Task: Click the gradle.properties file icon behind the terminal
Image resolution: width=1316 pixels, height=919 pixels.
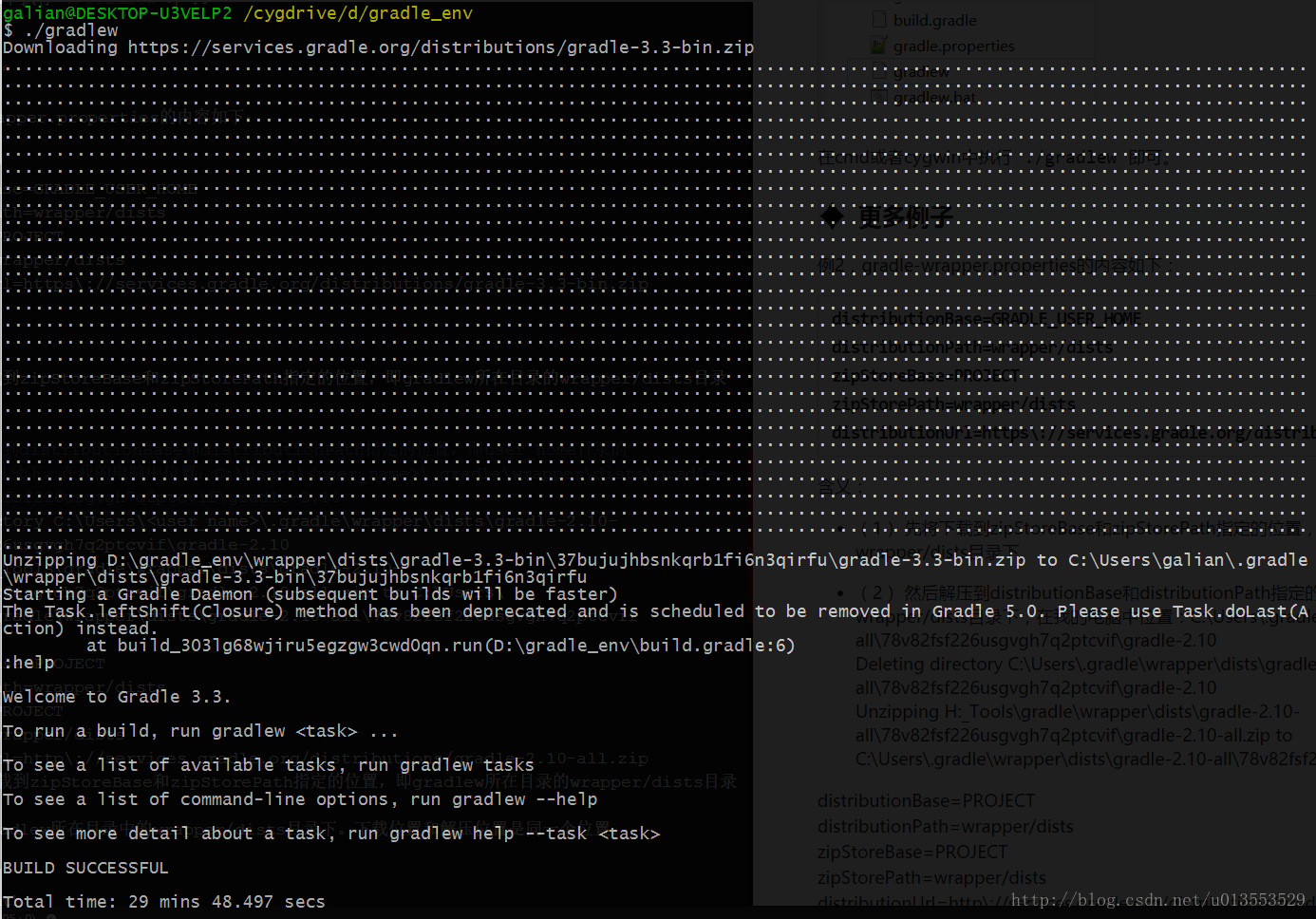Action: (879, 45)
